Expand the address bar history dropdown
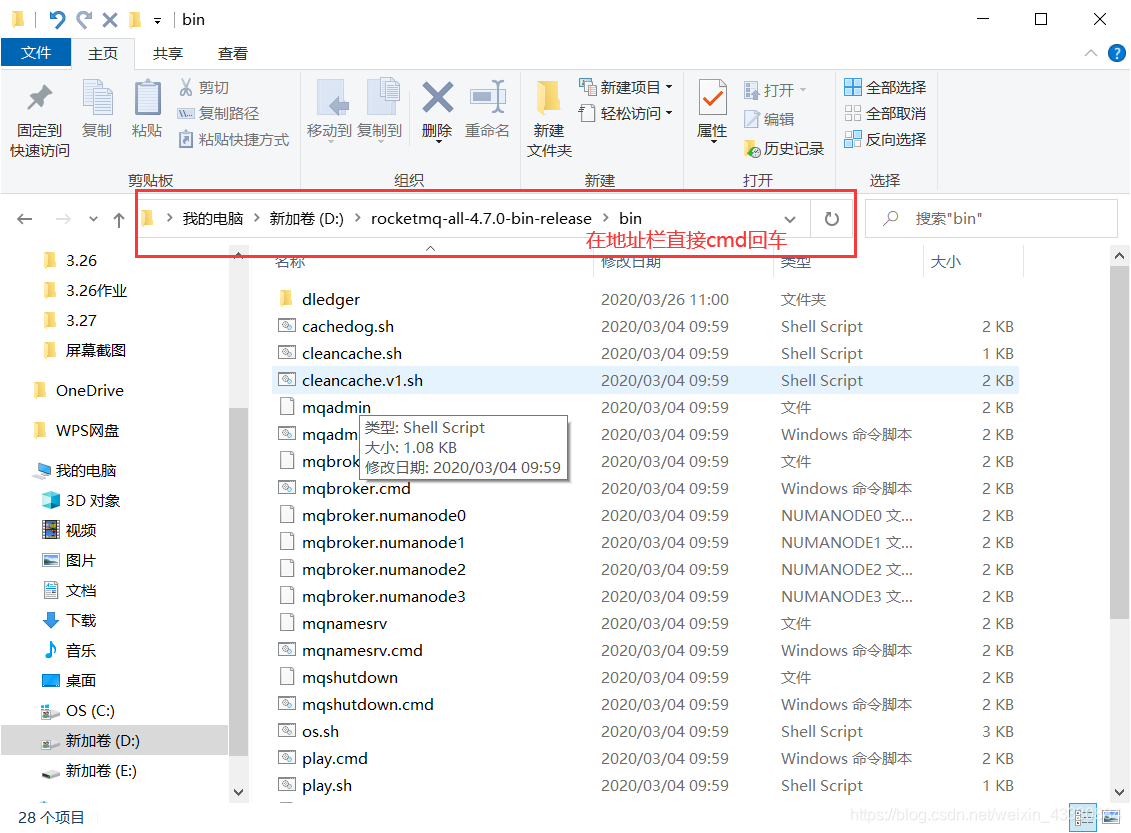This screenshot has height=833, width=1131. coord(790,219)
